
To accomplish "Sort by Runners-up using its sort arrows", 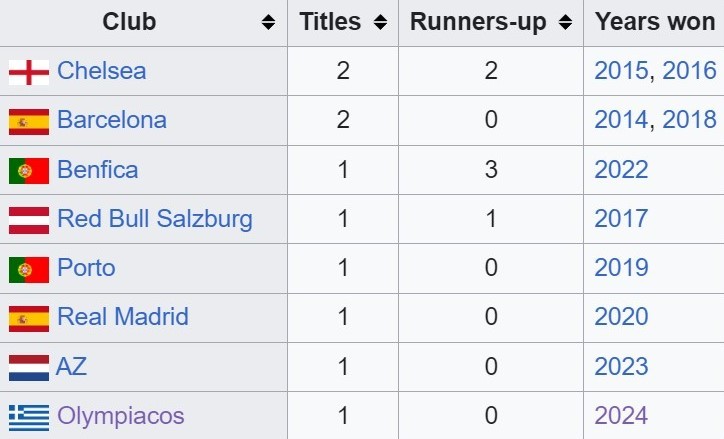I will click(x=565, y=23).
